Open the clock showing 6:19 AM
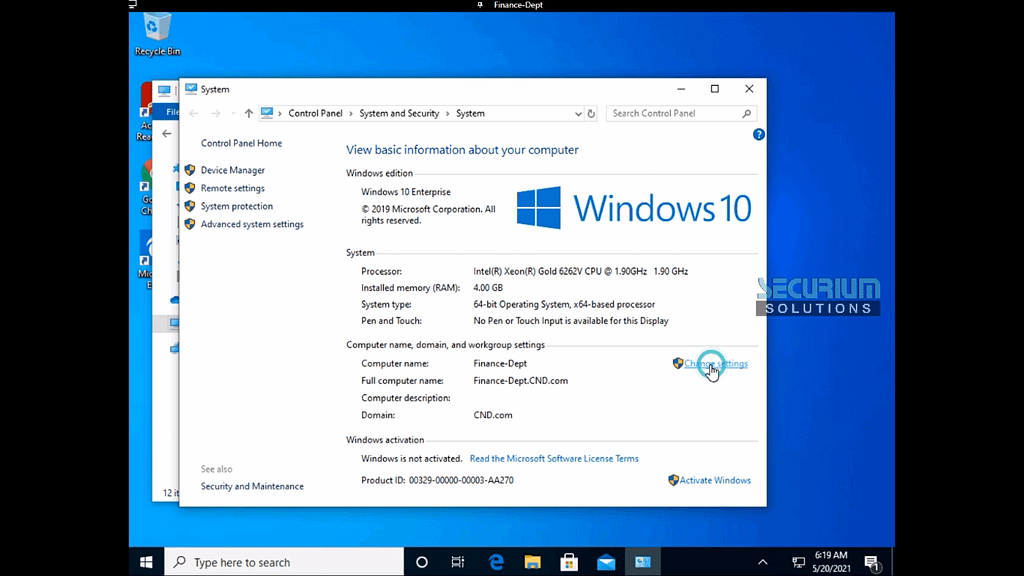This screenshot has height=576, width=1024. (831, 562)
